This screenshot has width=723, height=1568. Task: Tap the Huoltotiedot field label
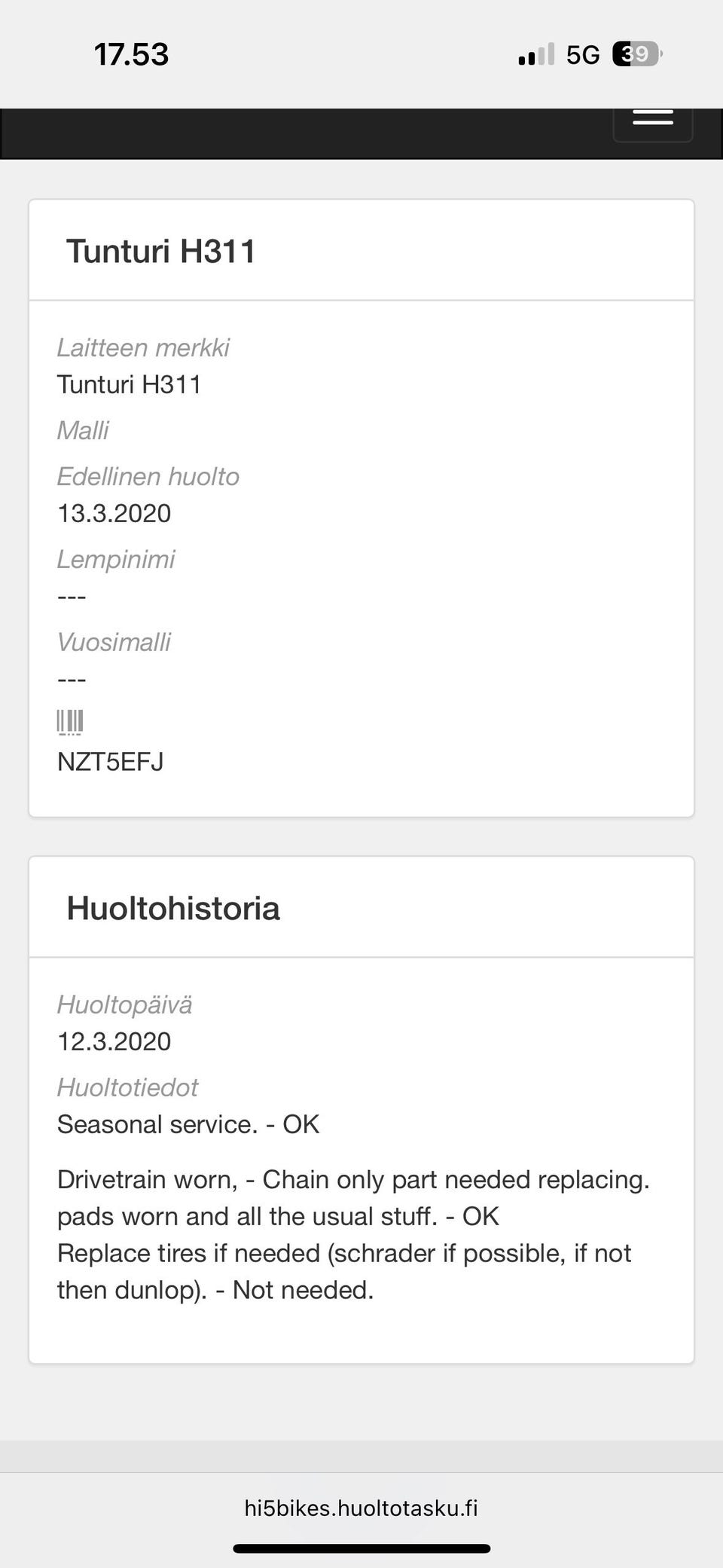[x=127, y=1087]
